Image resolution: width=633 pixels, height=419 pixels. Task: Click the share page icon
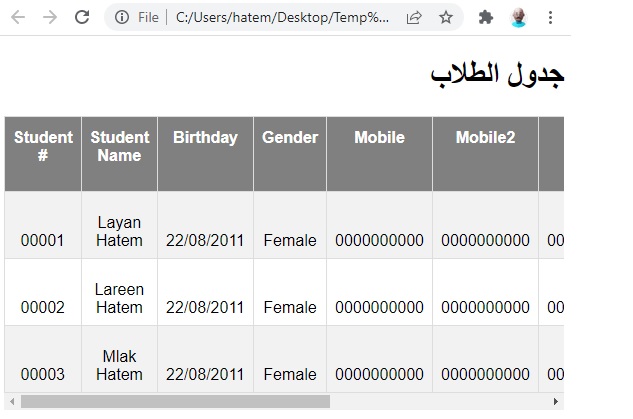(414, 17)
